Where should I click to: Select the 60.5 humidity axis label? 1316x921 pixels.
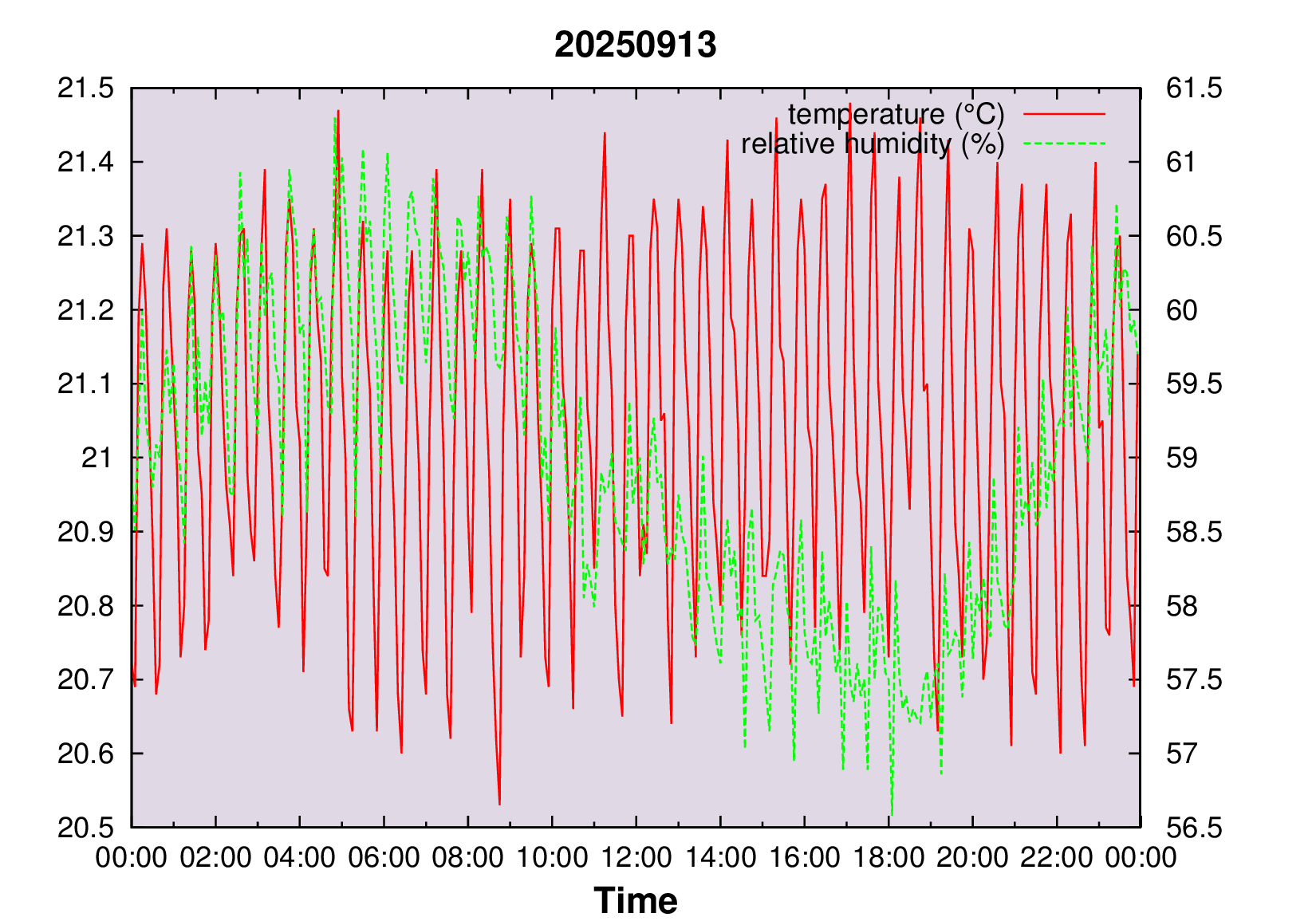pos(1193,237)
